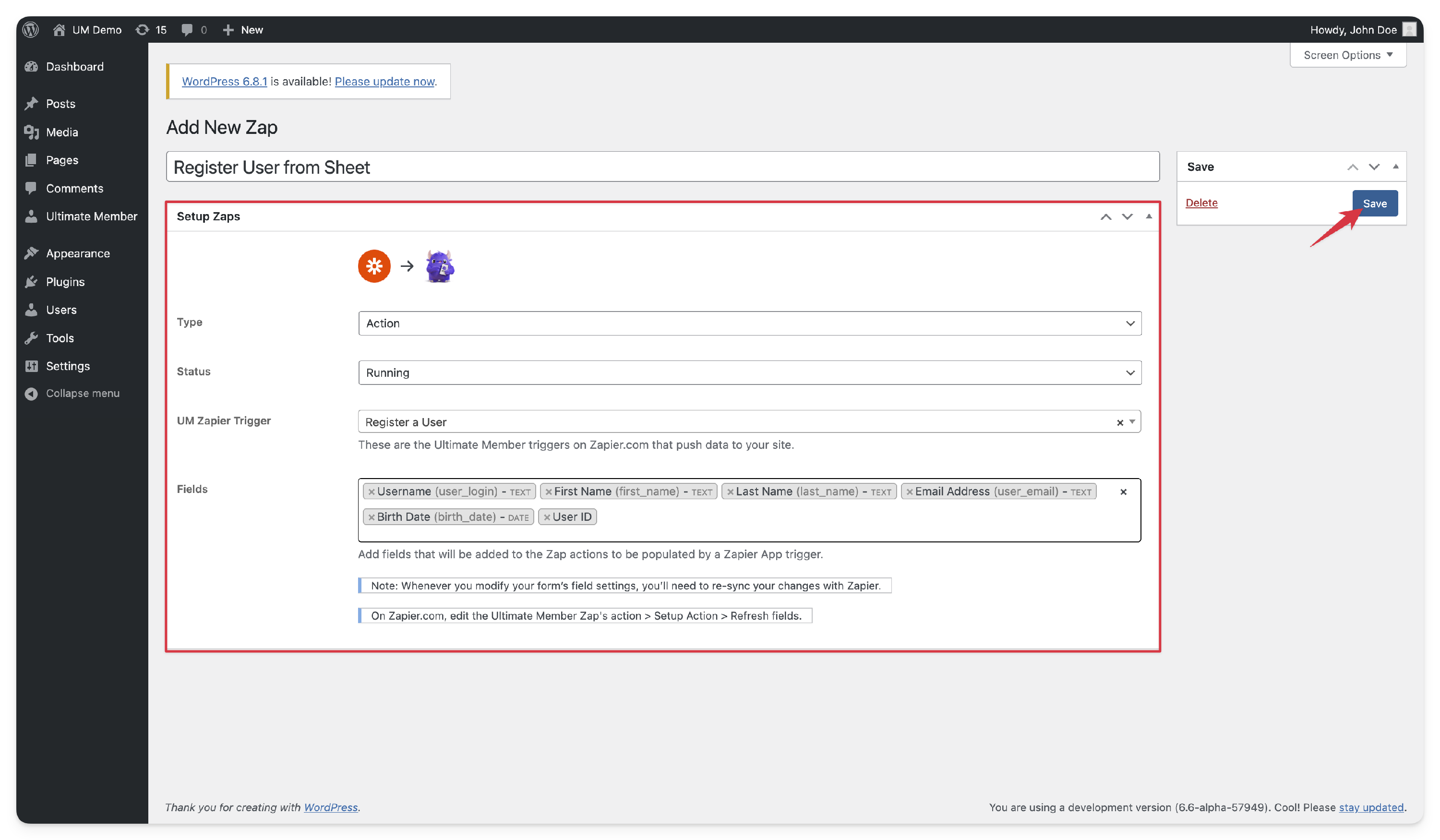The height and width of the screenshot is (840, 1440).
Task: Open the Type dropdown showing Action
Action: (750, 324)
